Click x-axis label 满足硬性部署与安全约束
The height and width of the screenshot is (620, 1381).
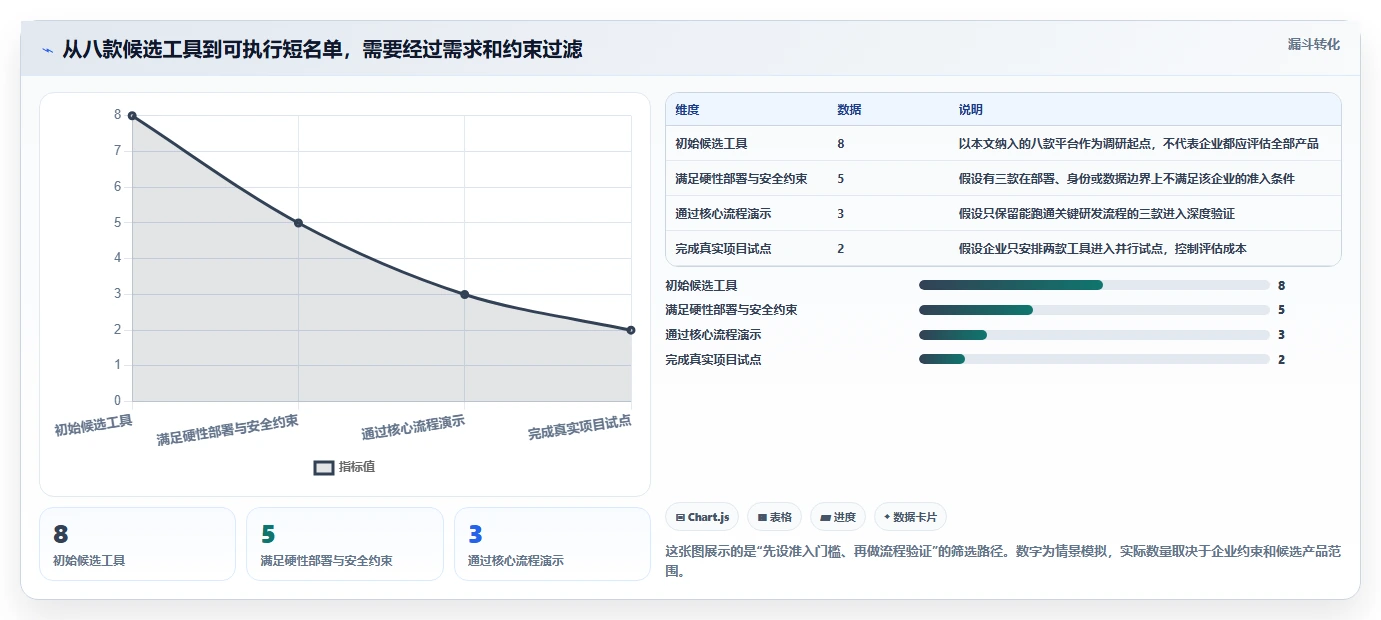point(228,430)
